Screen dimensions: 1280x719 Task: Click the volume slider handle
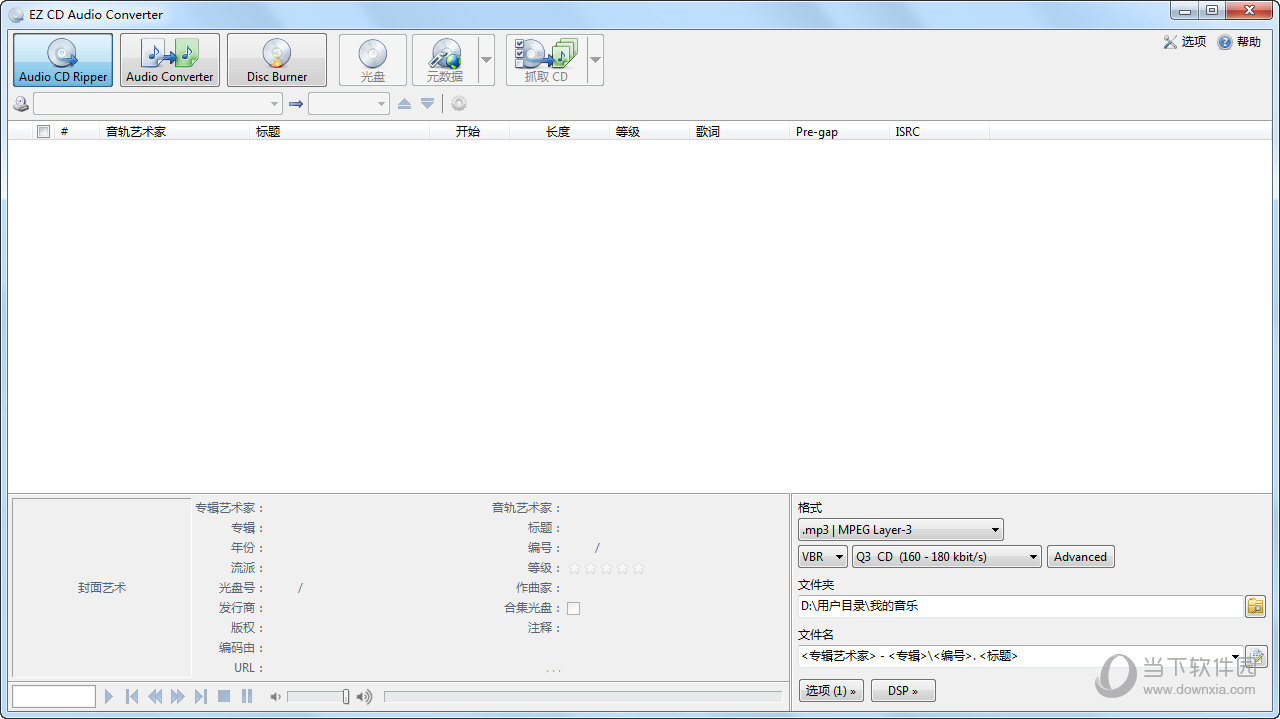click(346, 697)
